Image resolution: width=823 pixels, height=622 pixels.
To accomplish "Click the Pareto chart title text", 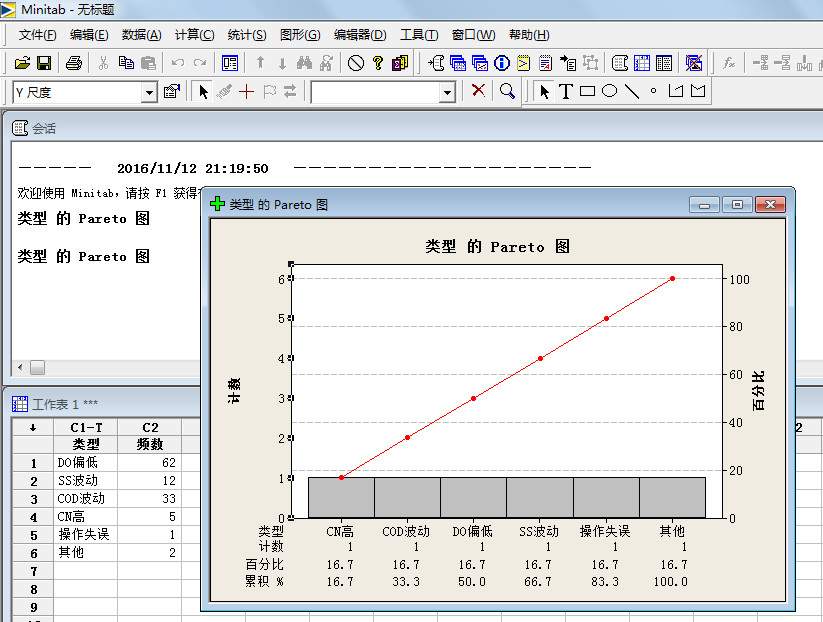I will [497, 247].
